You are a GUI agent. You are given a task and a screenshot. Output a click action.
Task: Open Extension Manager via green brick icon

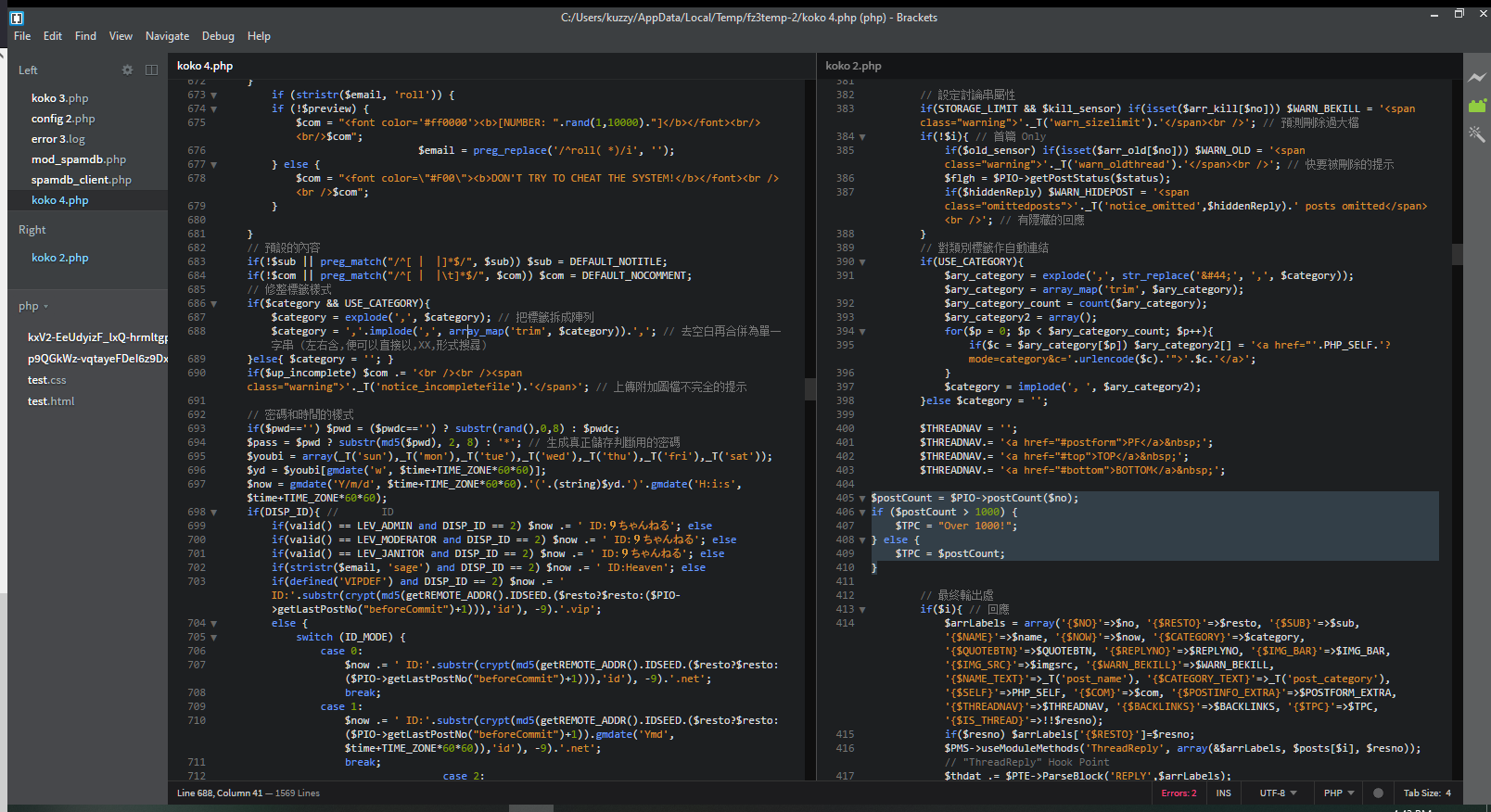point(1477,106)
